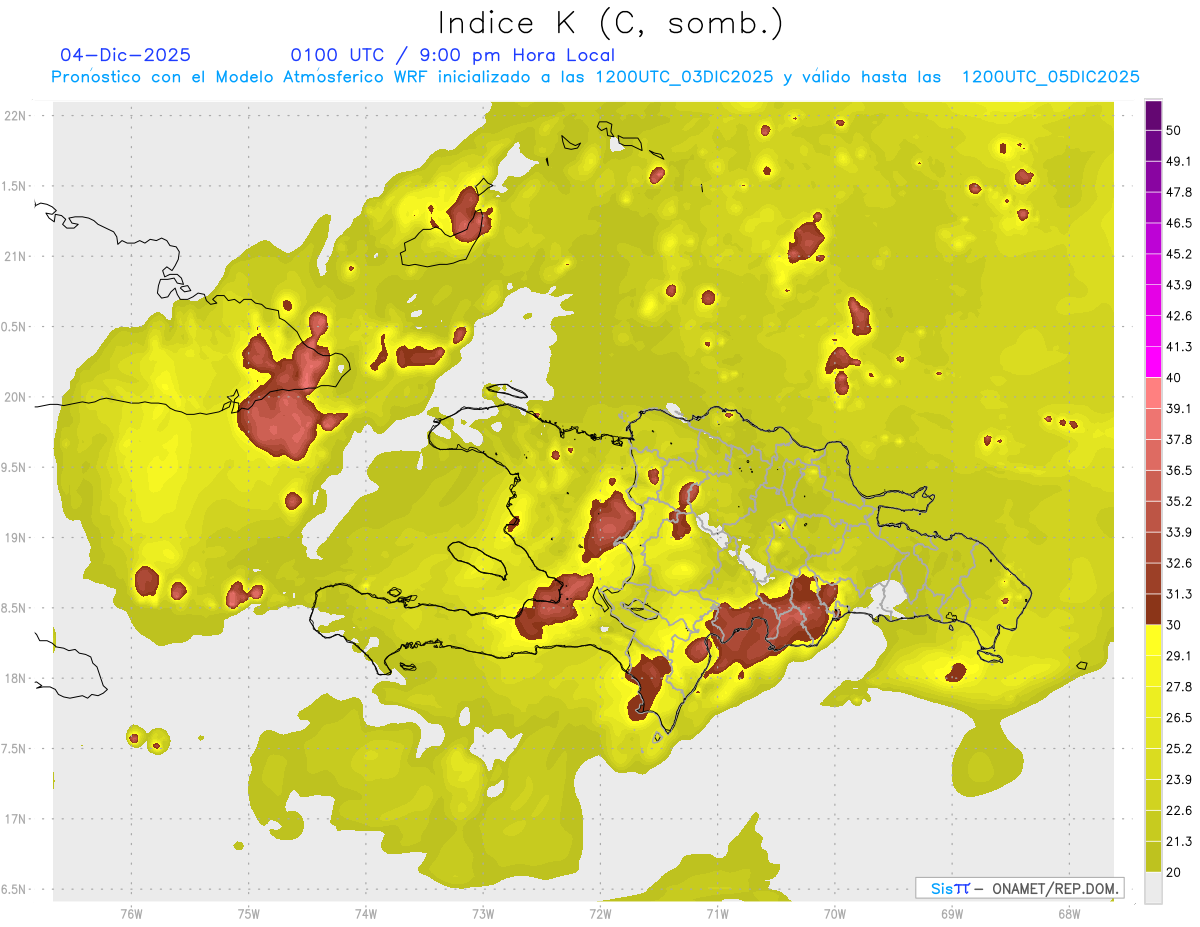Screen dimensions: 1200x927
Task: Pick the bright magenta swatch between 40 and 41.3
Action: [x=1153, y=362]
